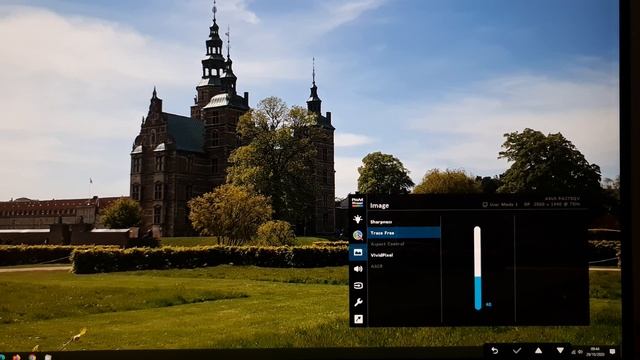Click the Chrome icon in taskbar

32,357
